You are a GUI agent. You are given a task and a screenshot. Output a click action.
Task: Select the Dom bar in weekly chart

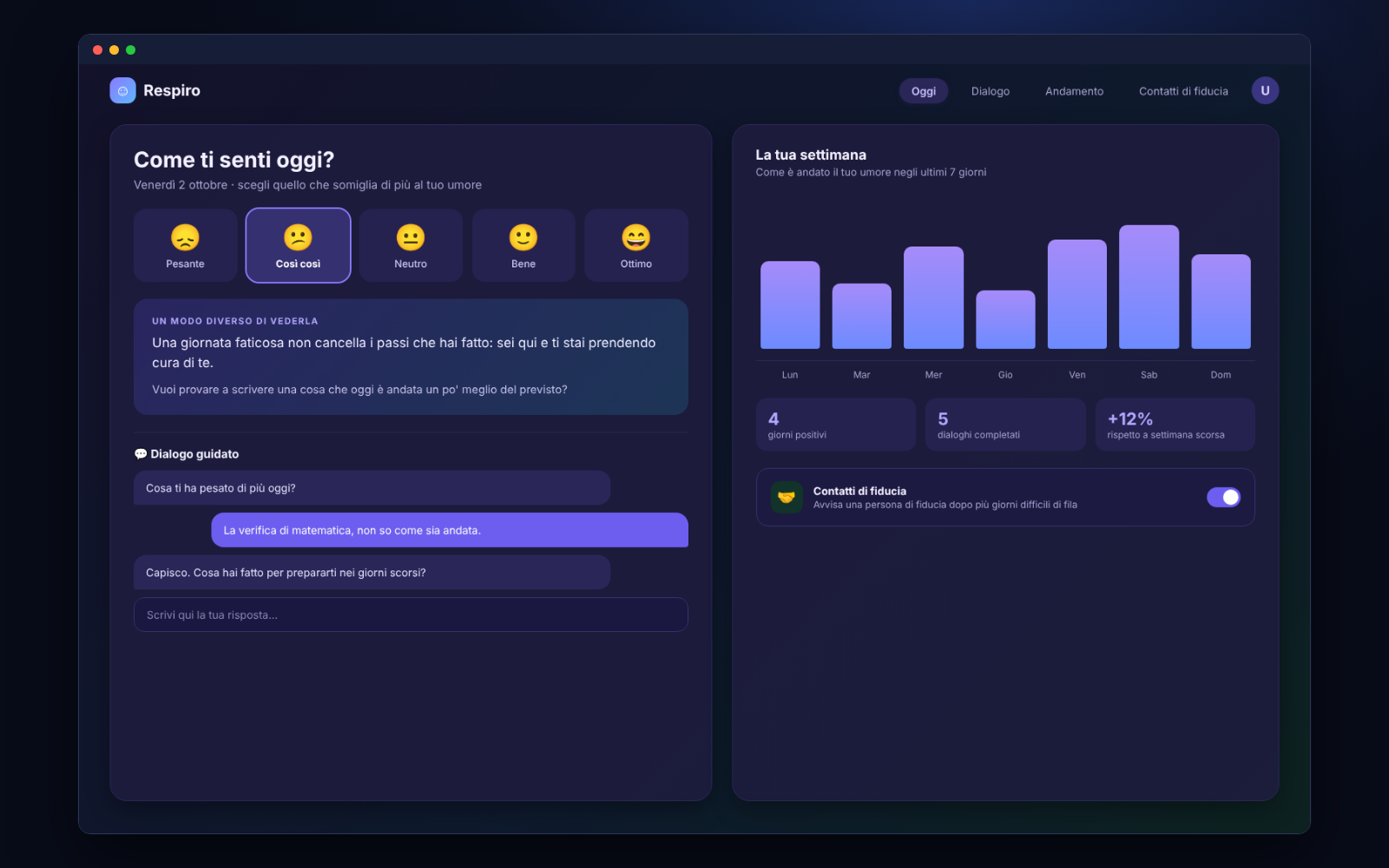click(x=1221, y=301)
